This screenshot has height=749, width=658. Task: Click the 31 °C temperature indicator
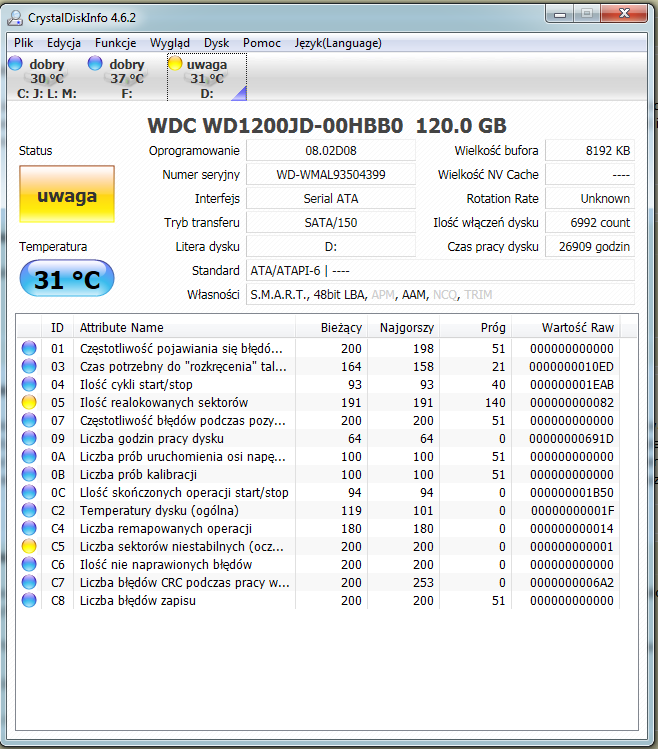pos(67,278)
